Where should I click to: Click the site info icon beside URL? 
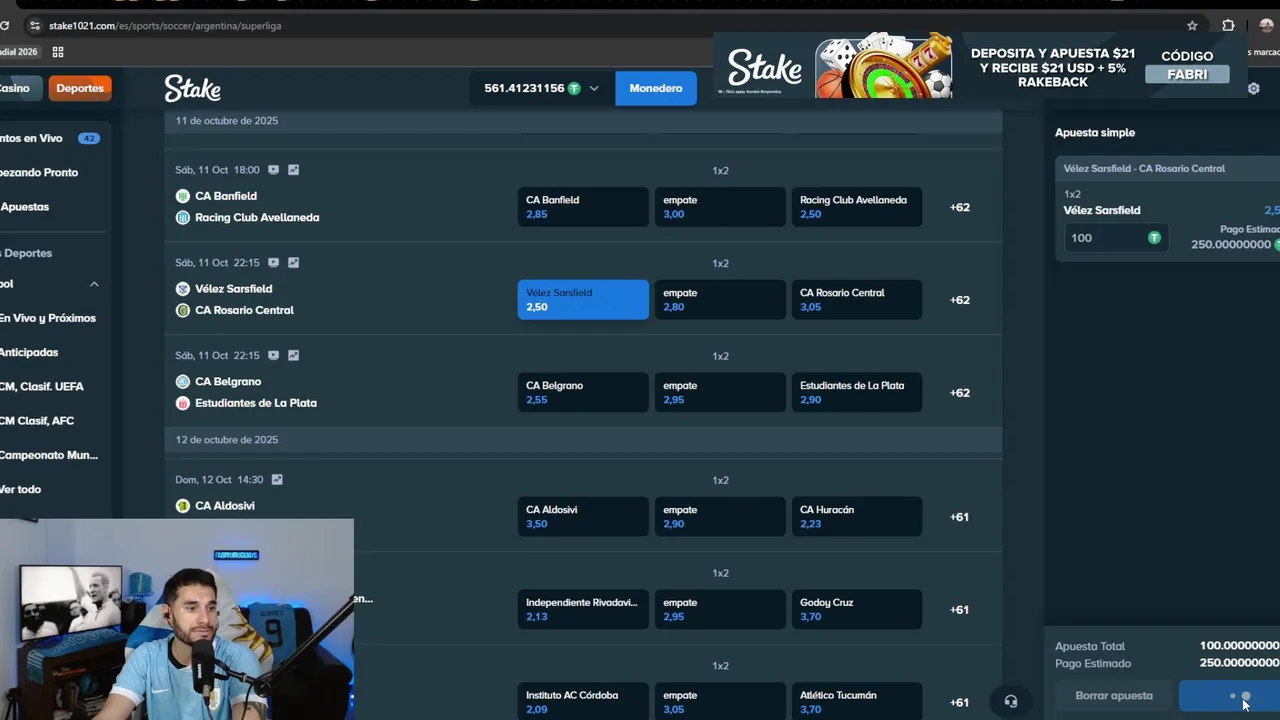coord(35,26)
